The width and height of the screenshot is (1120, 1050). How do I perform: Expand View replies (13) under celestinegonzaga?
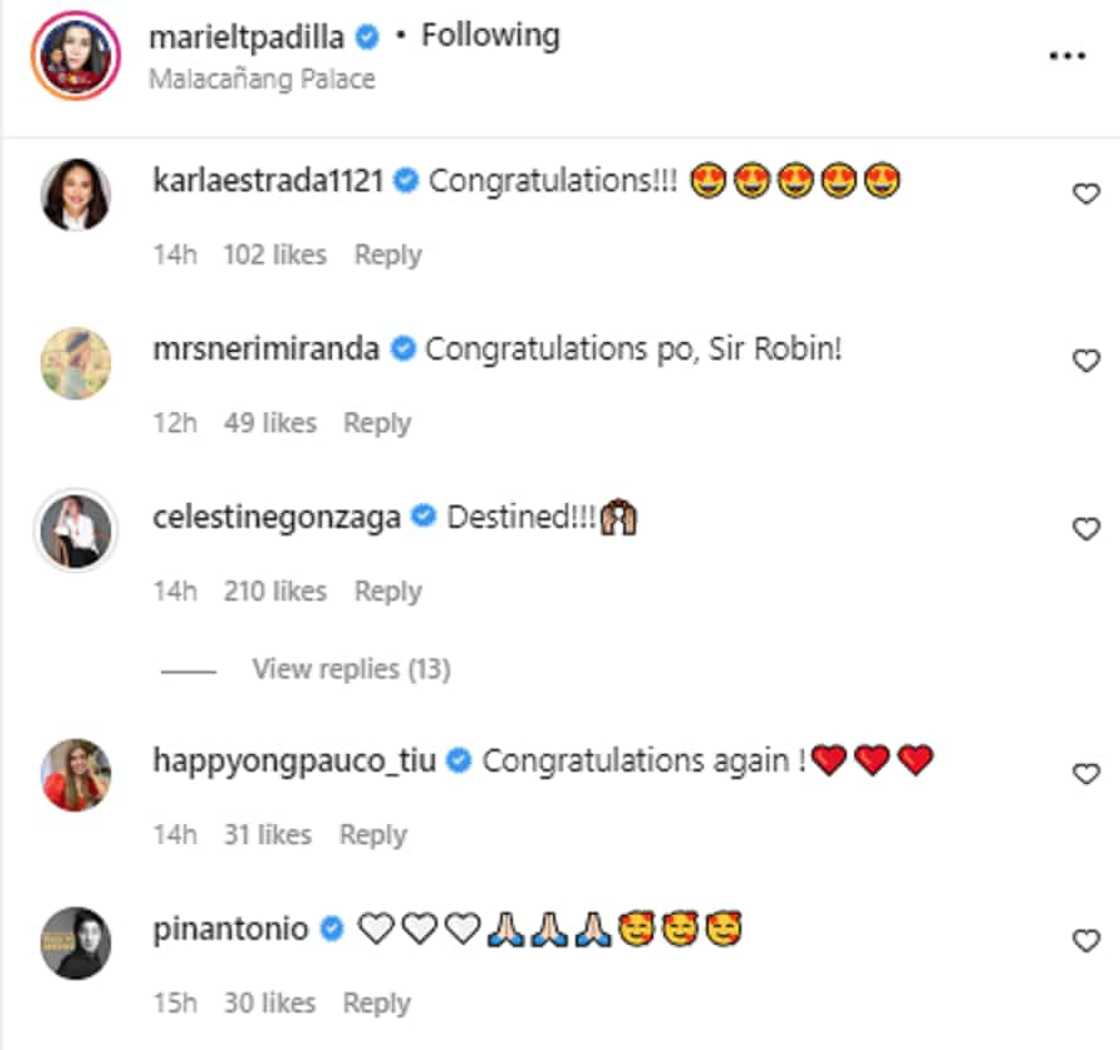click(x=351, y=669)
